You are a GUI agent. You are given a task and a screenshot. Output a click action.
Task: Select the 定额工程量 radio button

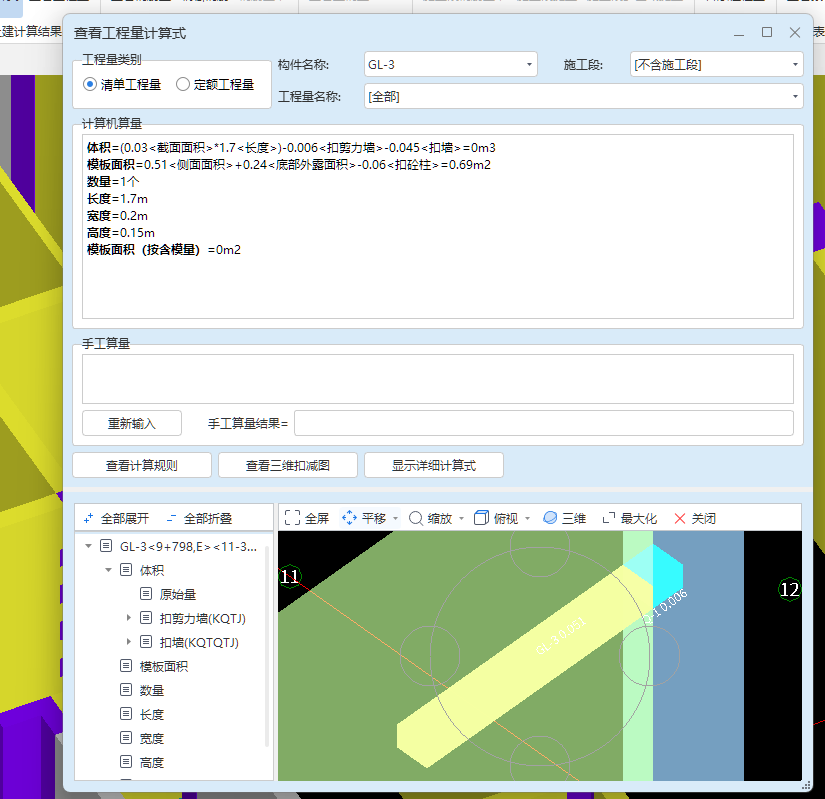pyautogui.click(x=183, y=84)
